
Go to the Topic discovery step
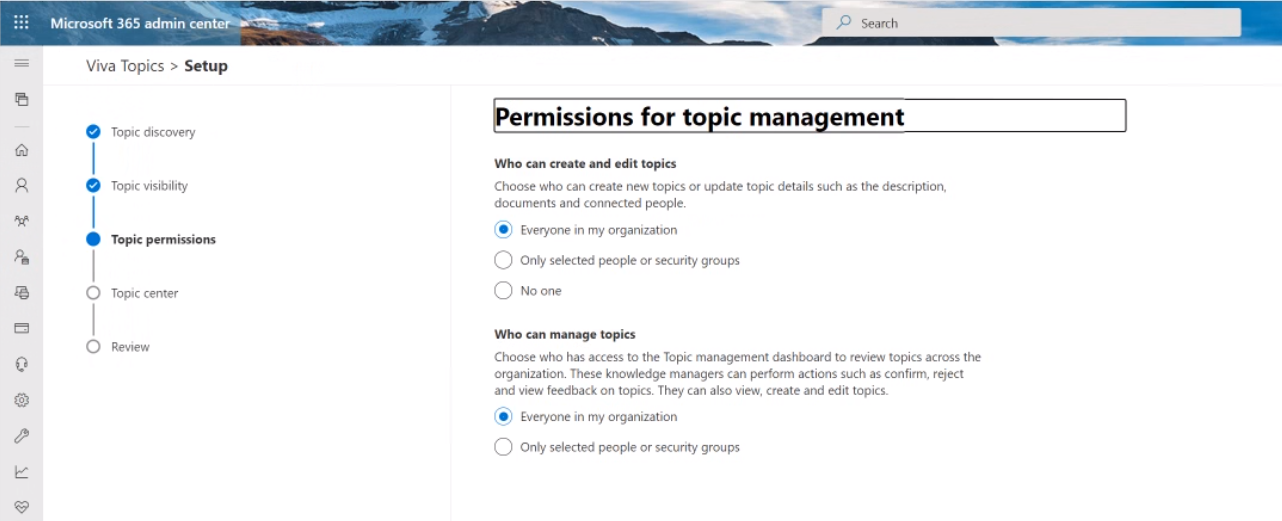(152, 132)
